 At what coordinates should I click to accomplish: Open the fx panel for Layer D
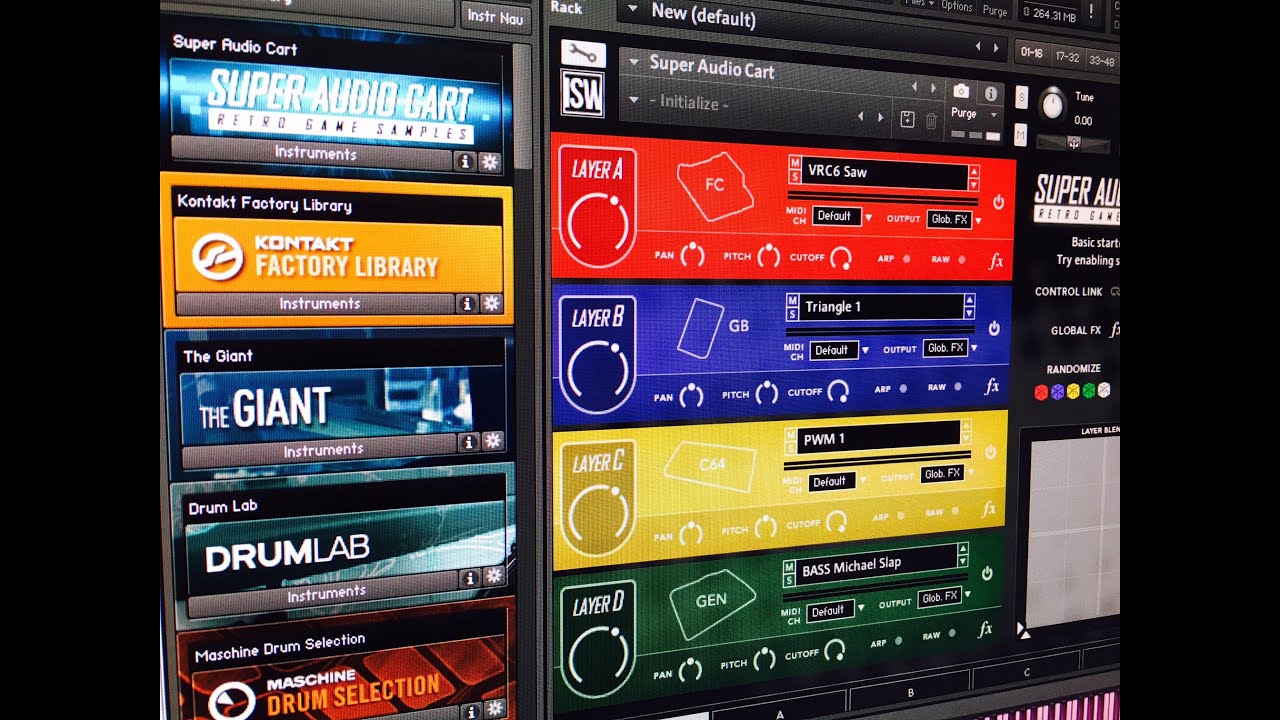tap(985, 629)
